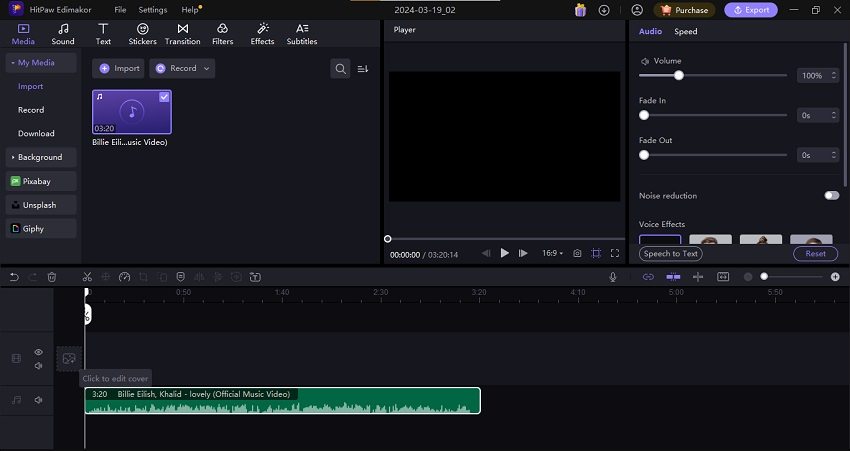Image resolution: width=850 pixels, height=451 pixels.
Task: Toggle visibility eye on the video track
Action: point(38,352)
